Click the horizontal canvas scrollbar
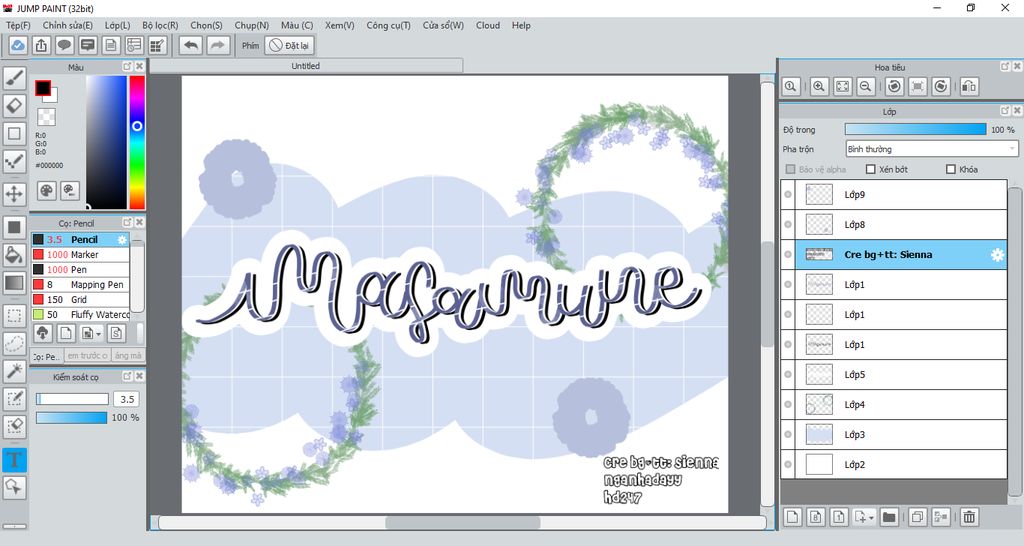Screen dimensions: 1024x546 462,522
